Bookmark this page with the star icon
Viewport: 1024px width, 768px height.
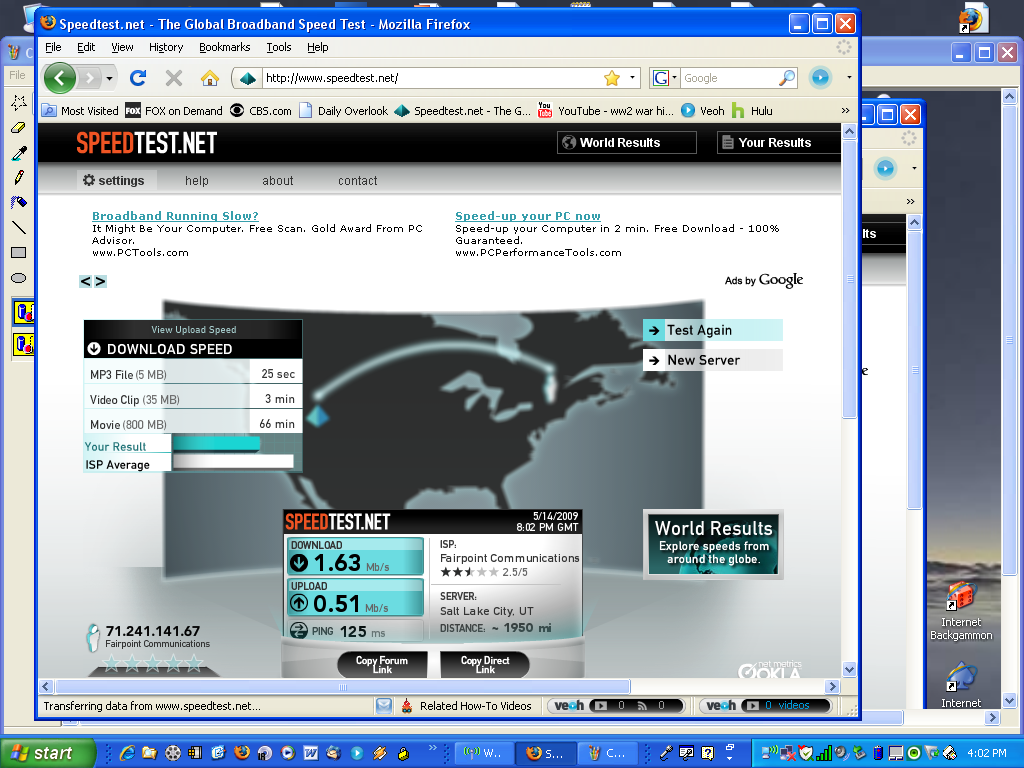[612, 78]
